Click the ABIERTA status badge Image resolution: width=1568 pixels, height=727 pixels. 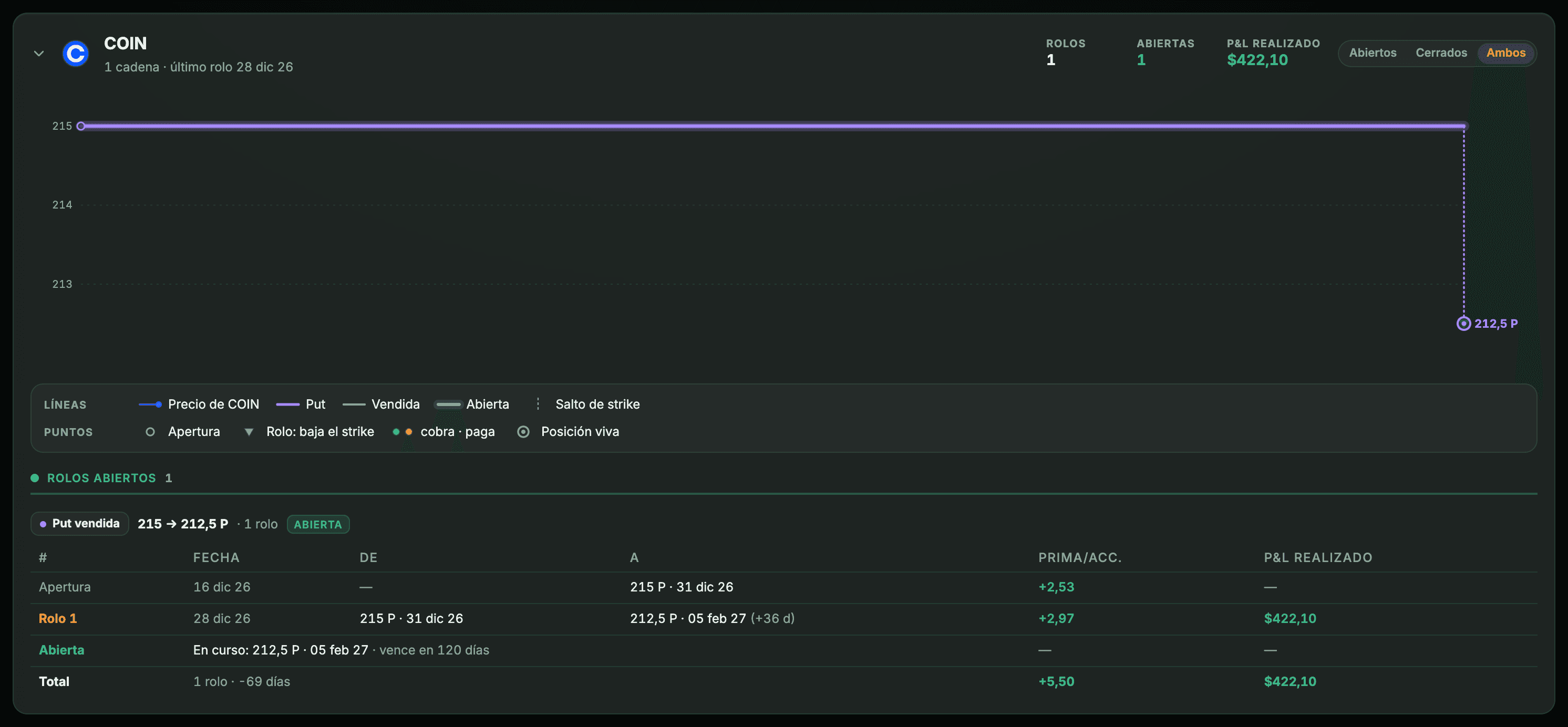click(x=318, y=524)
